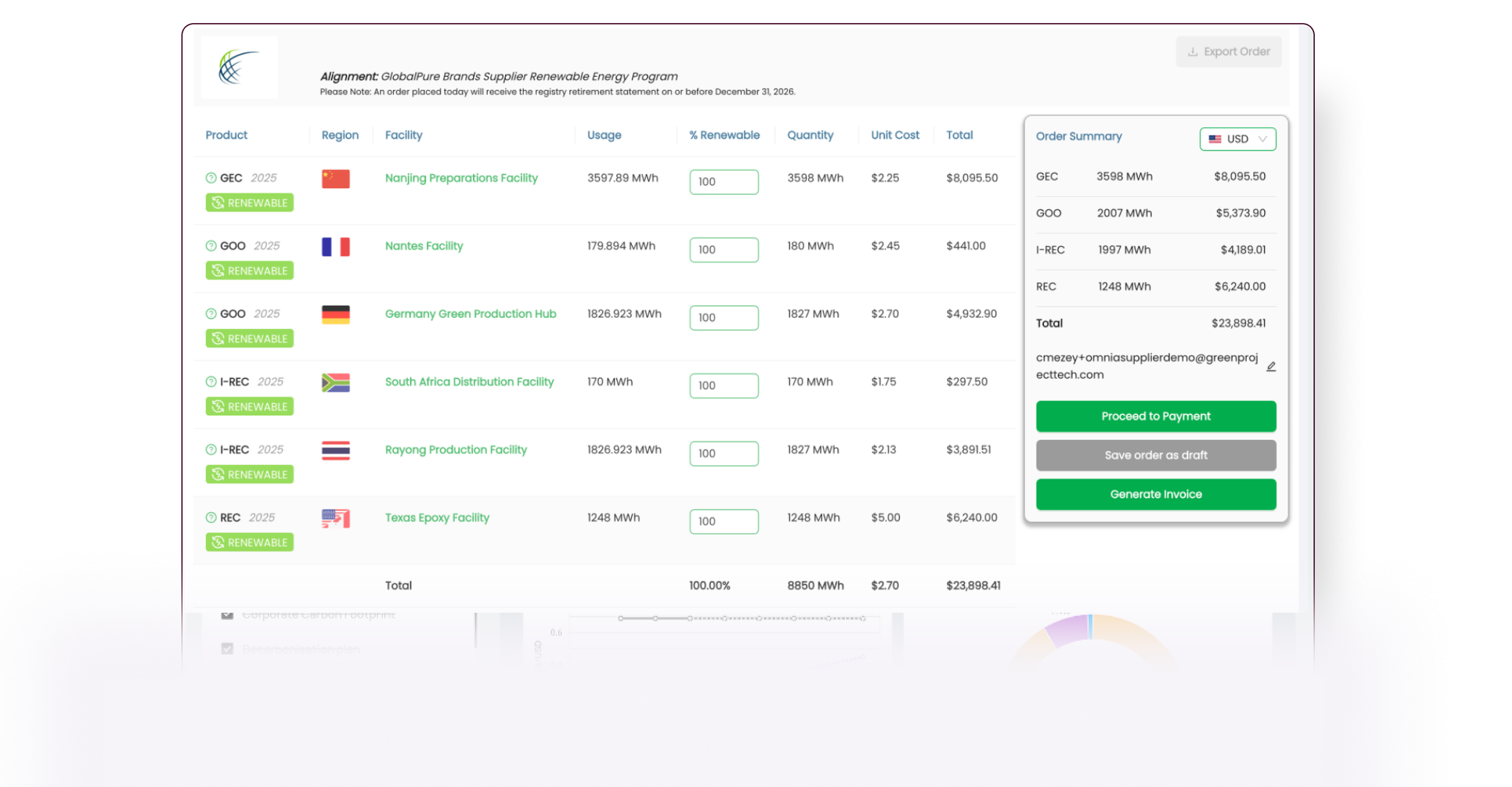Screen dimensions: 1512x787
Task: Click the help icon next to REC 2025
Action: 211,518
